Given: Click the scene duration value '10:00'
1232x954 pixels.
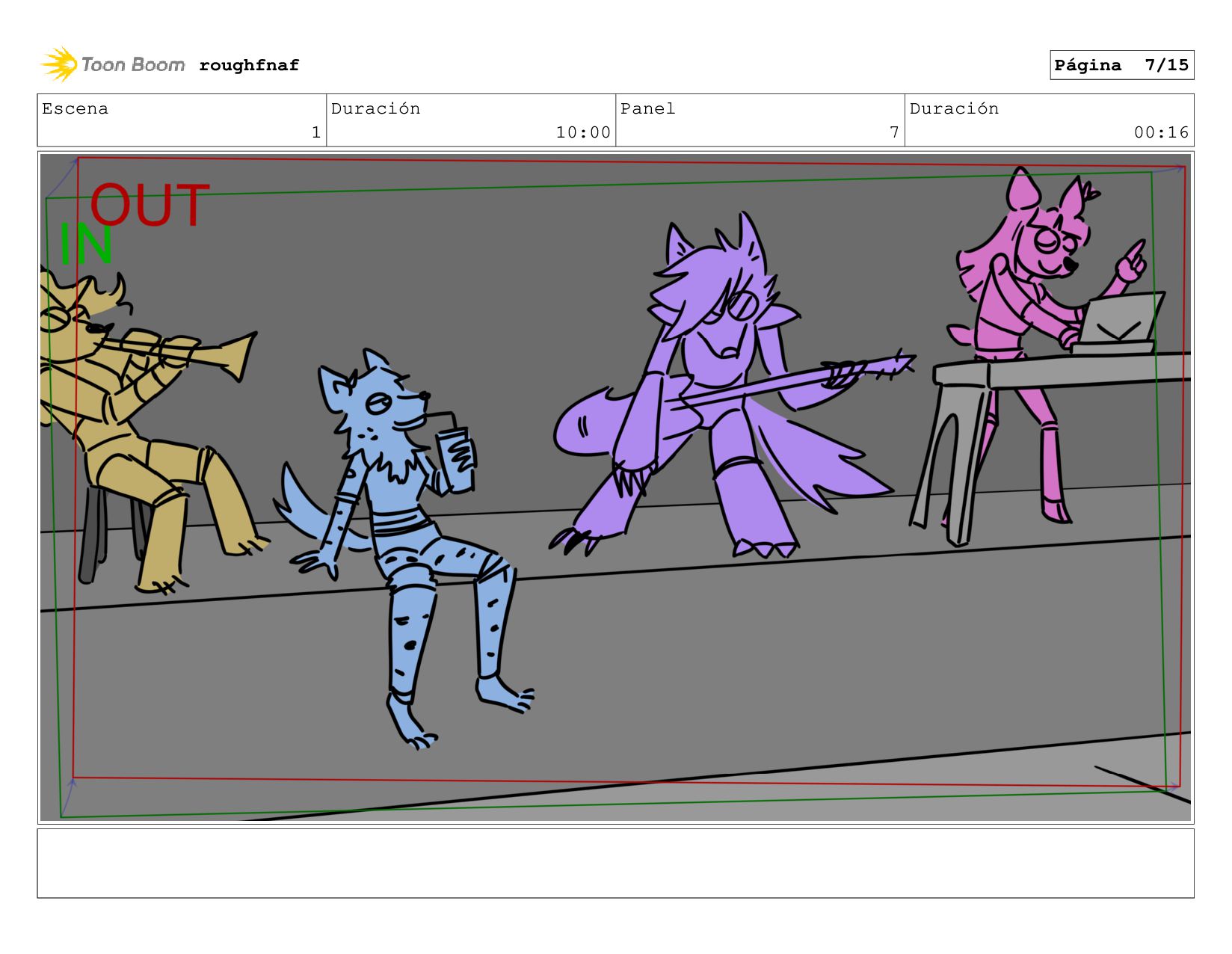Looking at the screenshot, I should point(583,132).
